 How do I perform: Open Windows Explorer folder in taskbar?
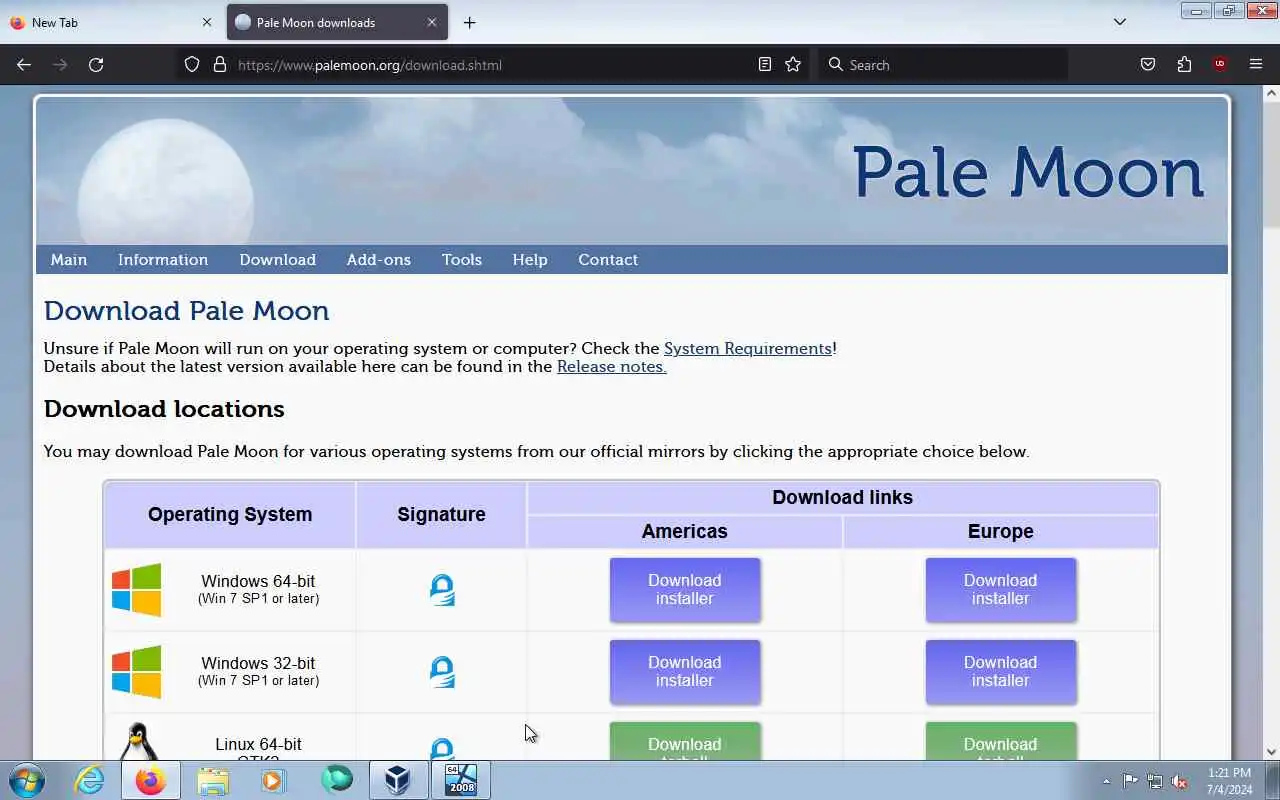coord(213,780)
